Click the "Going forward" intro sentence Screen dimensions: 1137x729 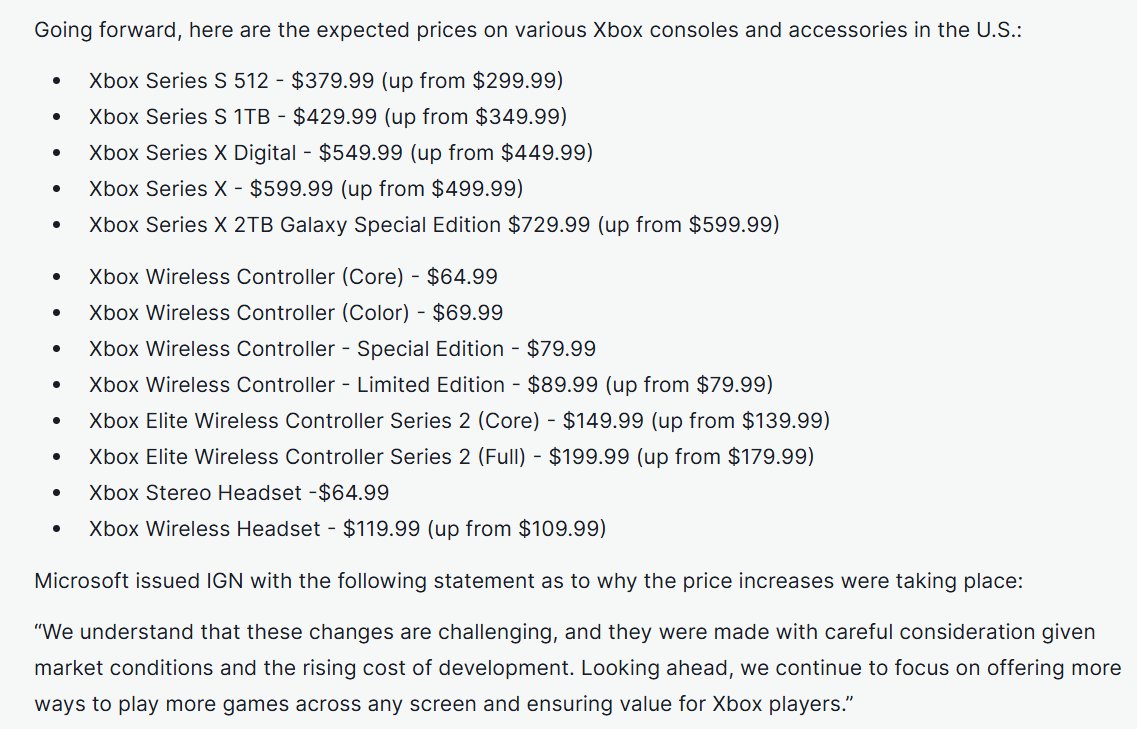point(528,29)
